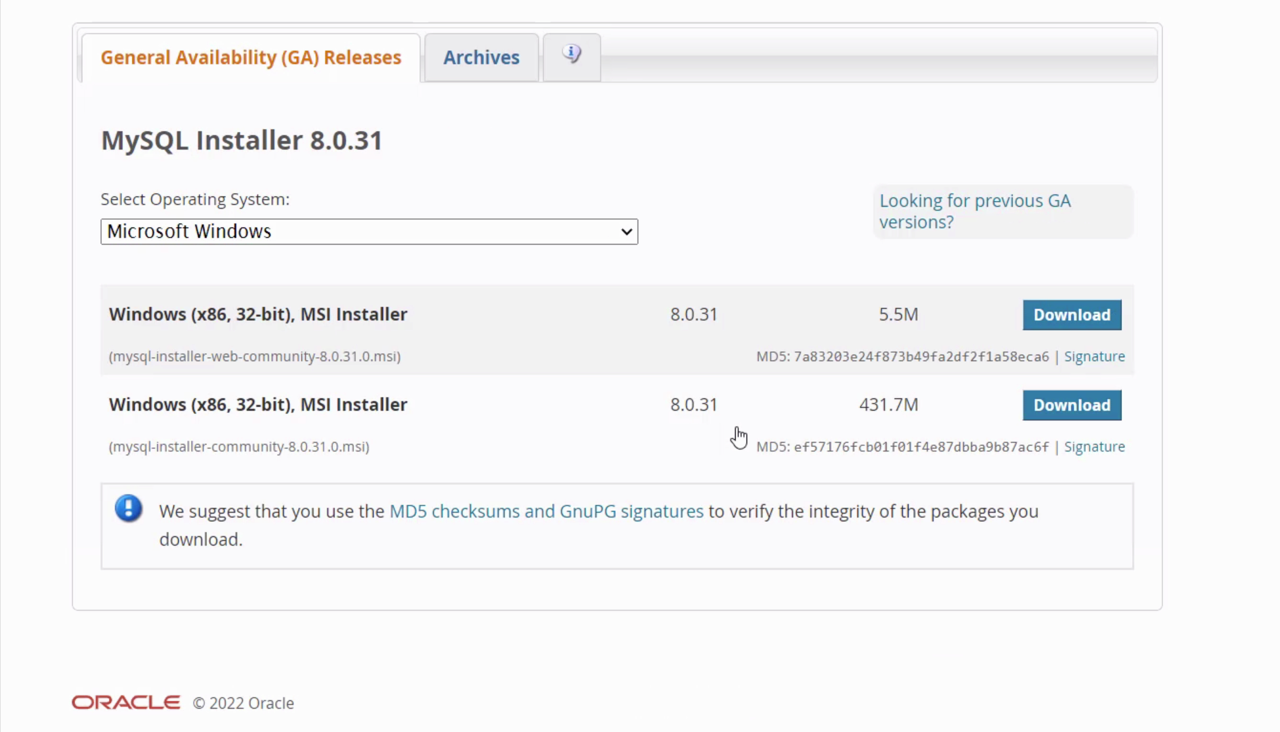Click the MD5 hash starting with ef57176f
Viewport: 1280px width, 732px height.
tap(921, 447)
